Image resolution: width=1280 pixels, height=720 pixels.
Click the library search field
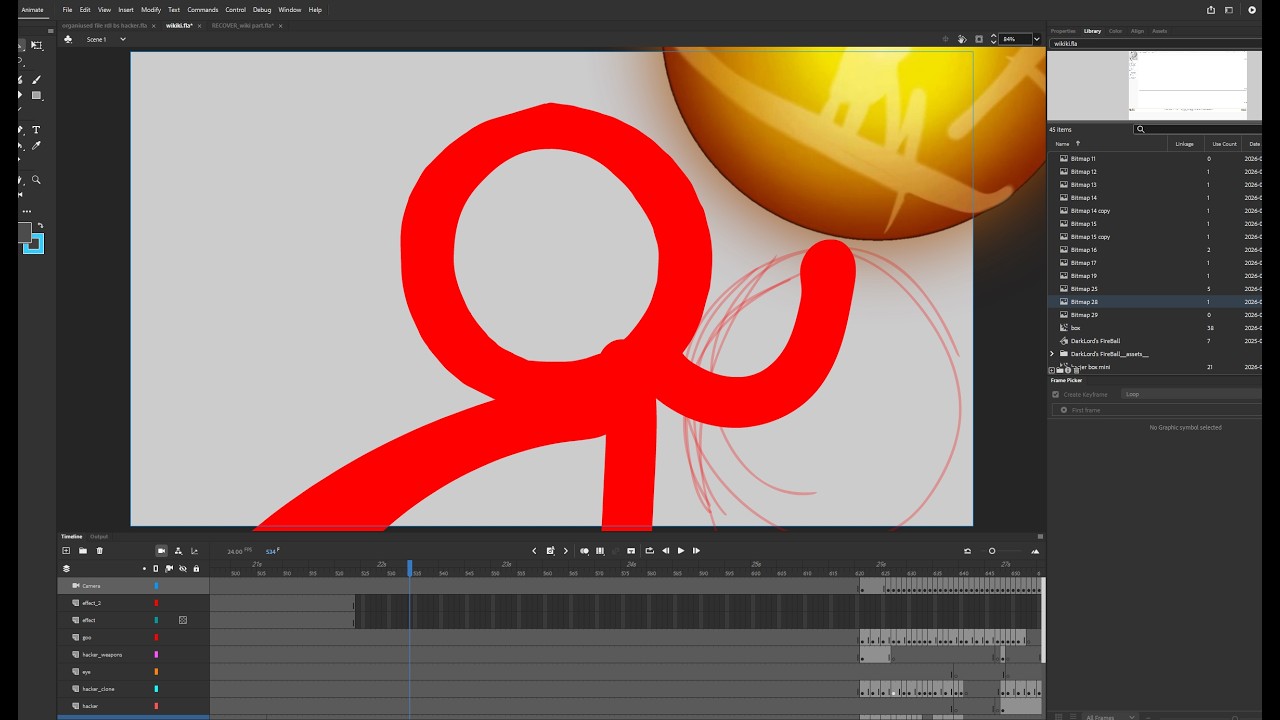1200,129
